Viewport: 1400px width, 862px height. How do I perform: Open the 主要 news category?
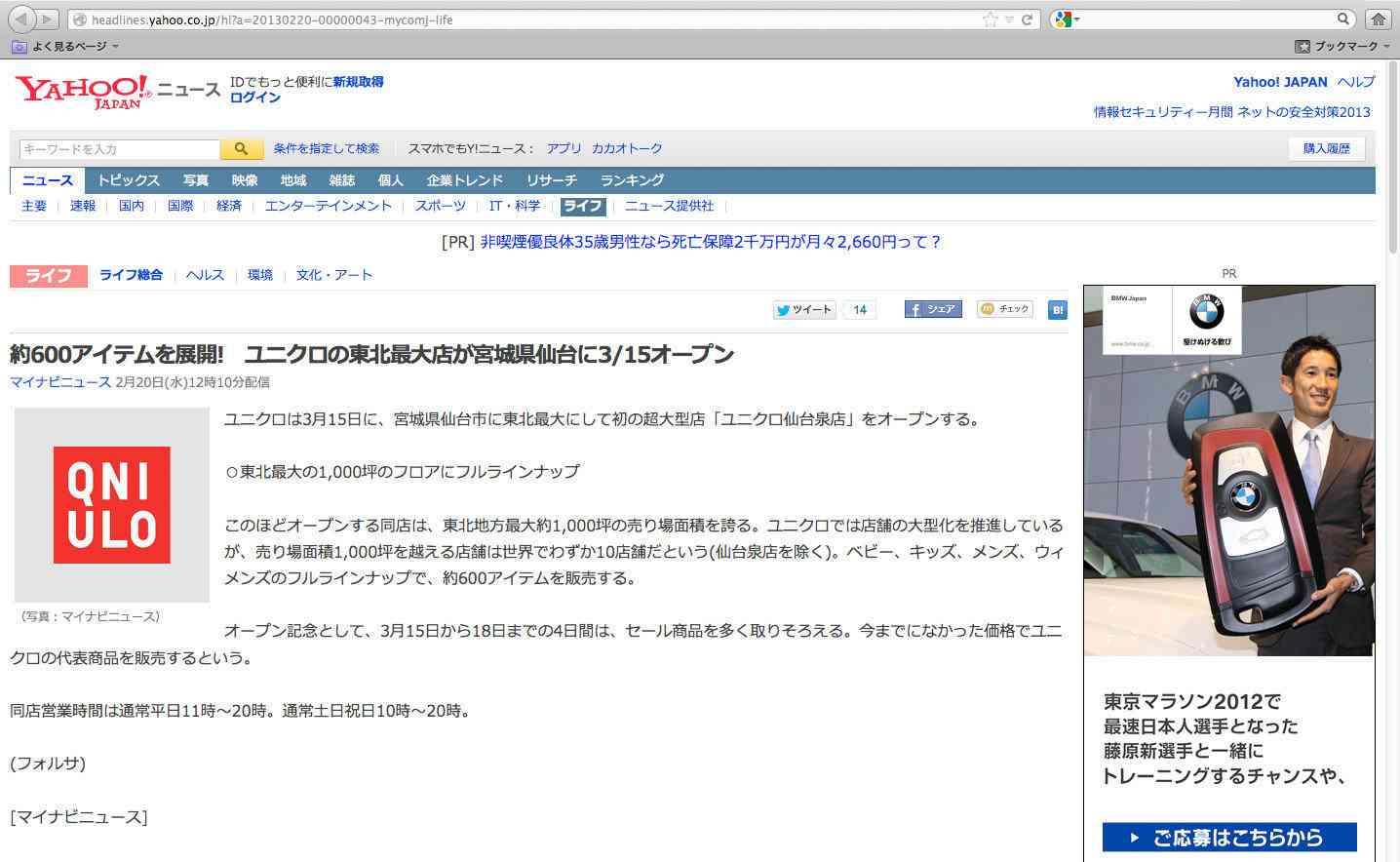click(x=34, y=206)
